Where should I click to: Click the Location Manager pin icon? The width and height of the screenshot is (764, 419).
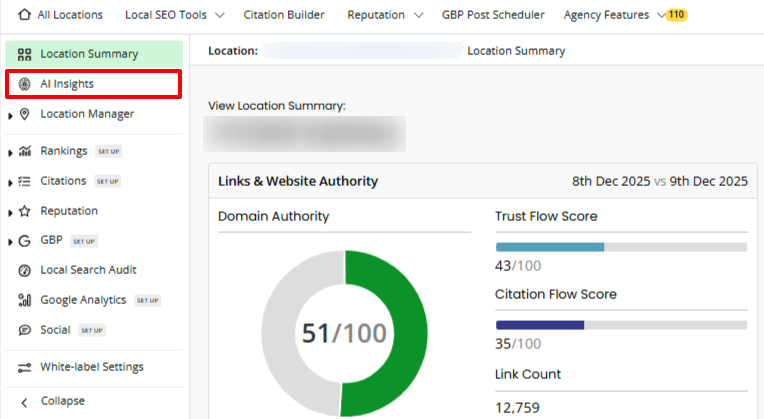(x=25, y=114)
